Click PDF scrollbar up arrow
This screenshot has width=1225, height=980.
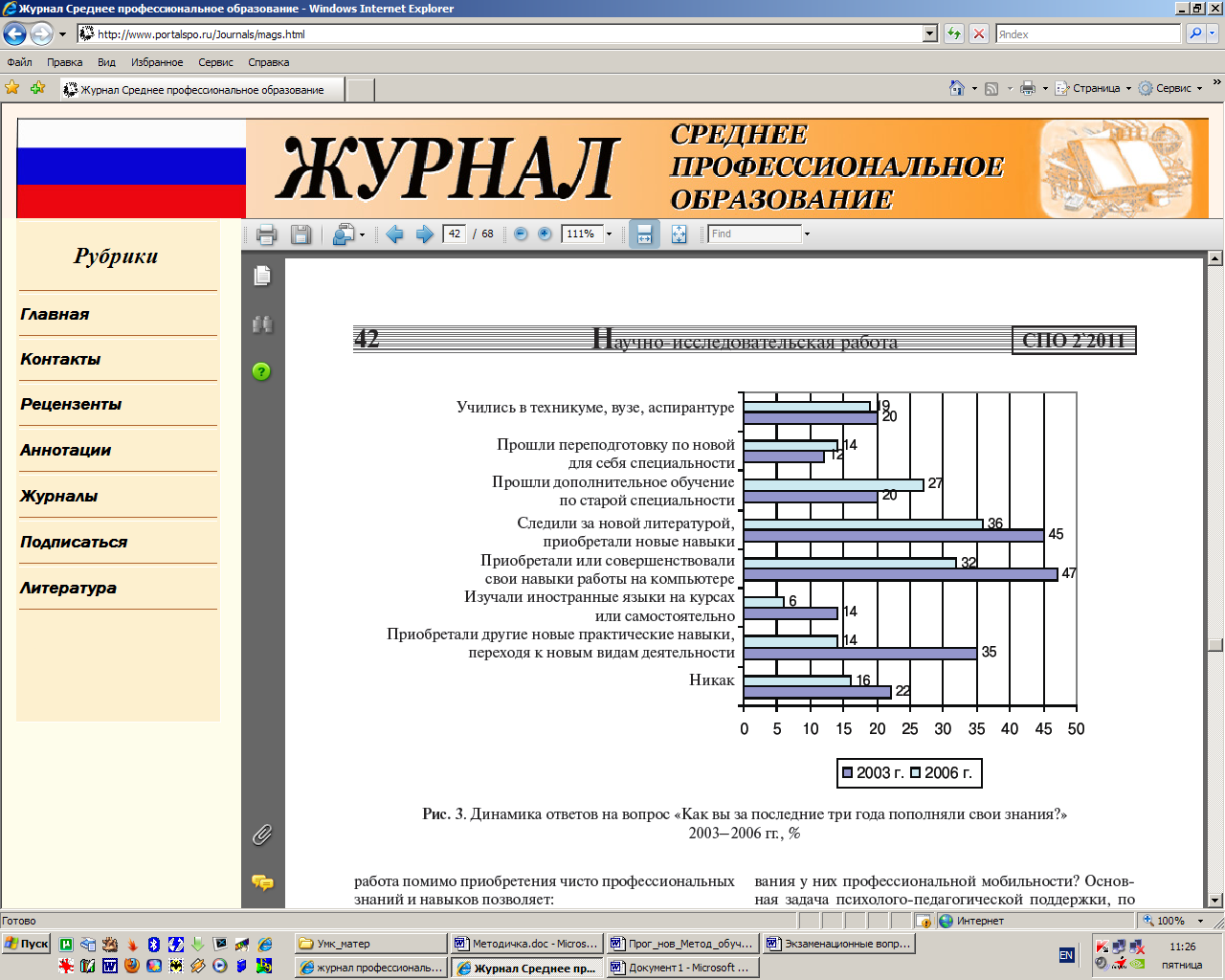(x=1214, y=258)
